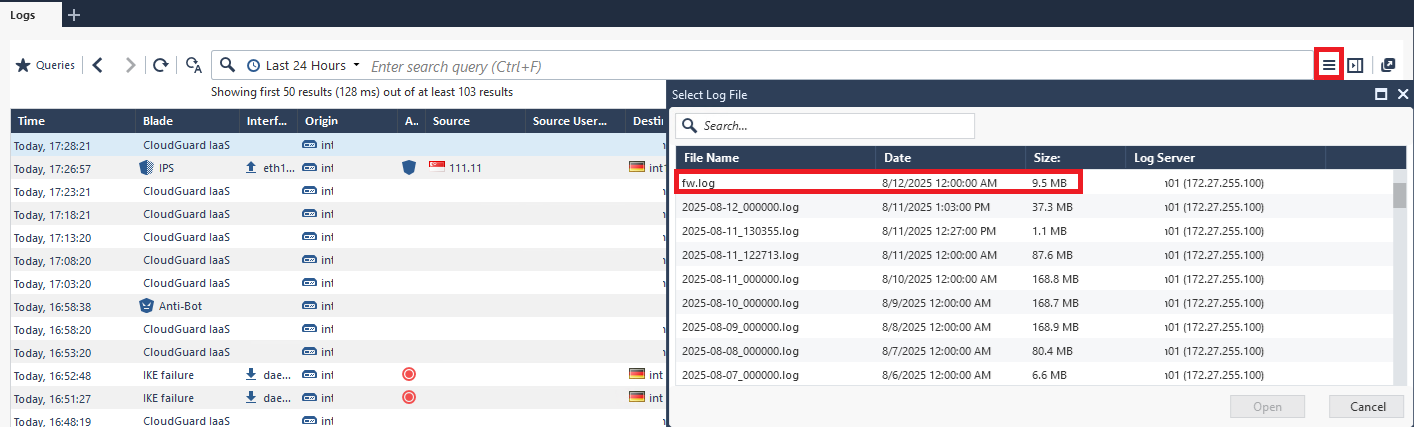The height and width of the screenshot is (427, 1414).
Task: Close the Select Log File dialog
Action: [1403, 94]
